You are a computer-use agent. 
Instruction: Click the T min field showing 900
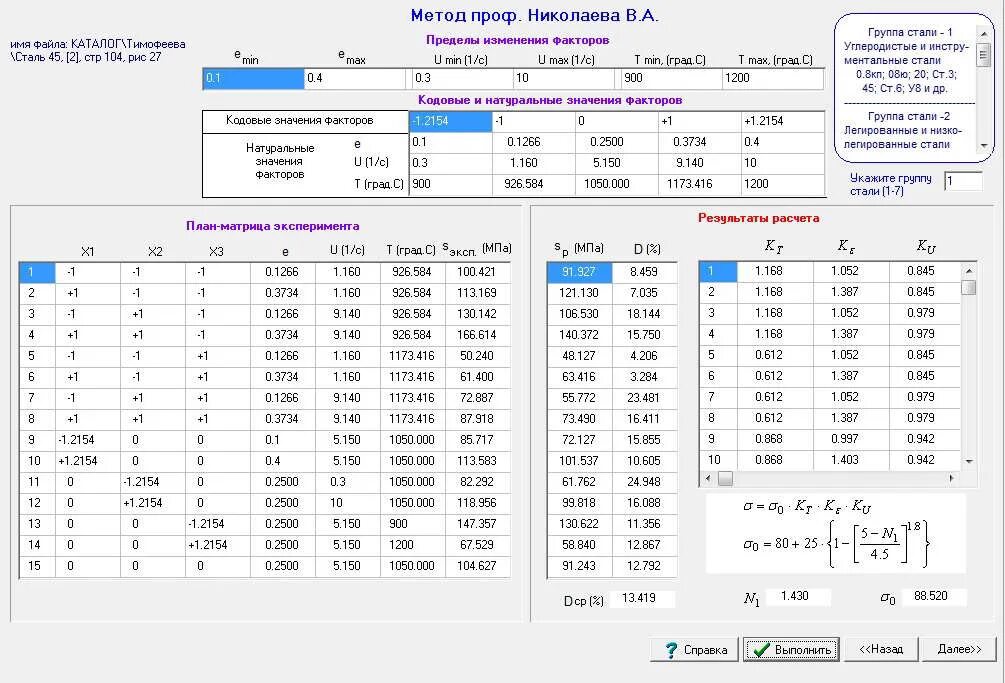(x=671, y=78)
